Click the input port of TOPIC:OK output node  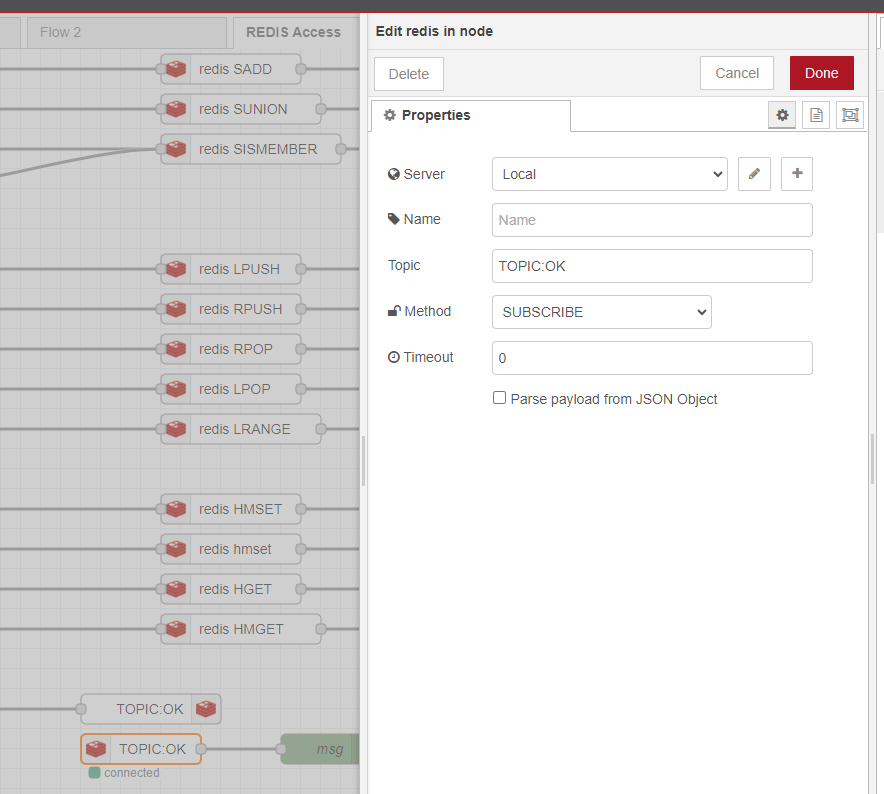(81, 709)
